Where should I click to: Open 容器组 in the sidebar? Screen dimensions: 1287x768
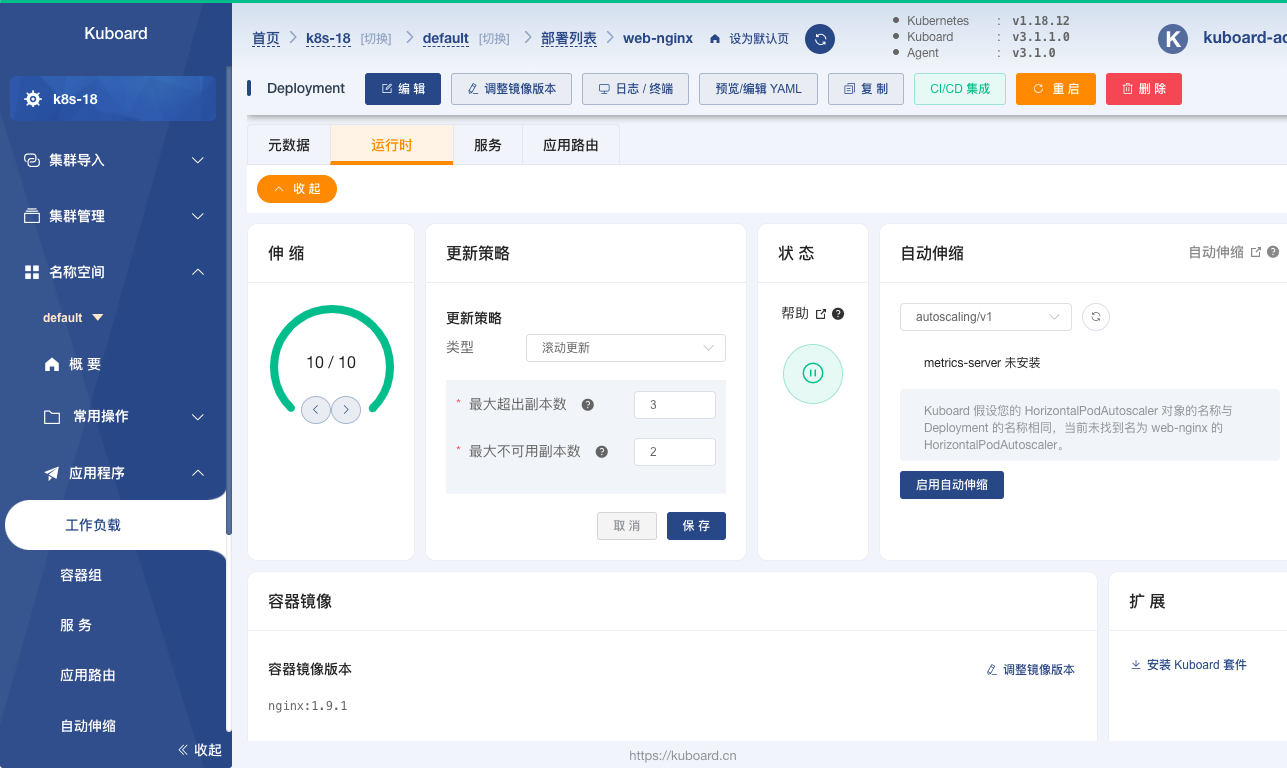pyautogui.click(x=81, y=575)
